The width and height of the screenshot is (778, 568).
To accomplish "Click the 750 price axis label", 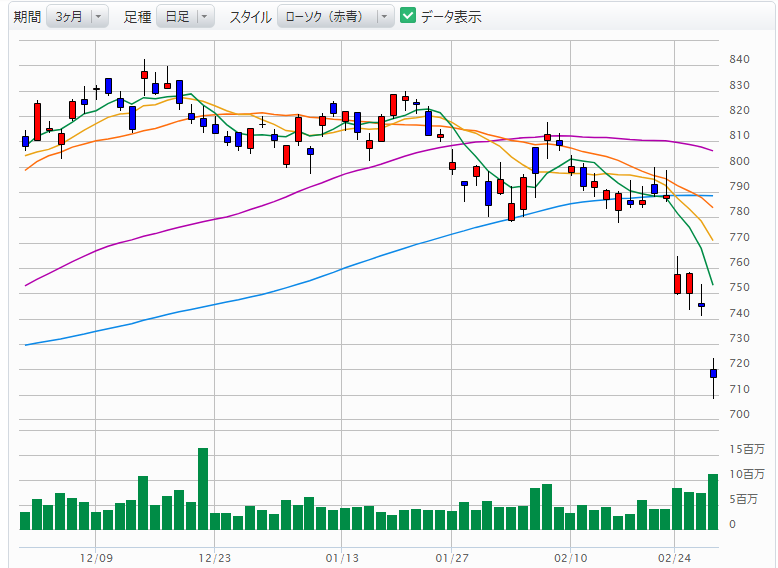I will (739, 288).
